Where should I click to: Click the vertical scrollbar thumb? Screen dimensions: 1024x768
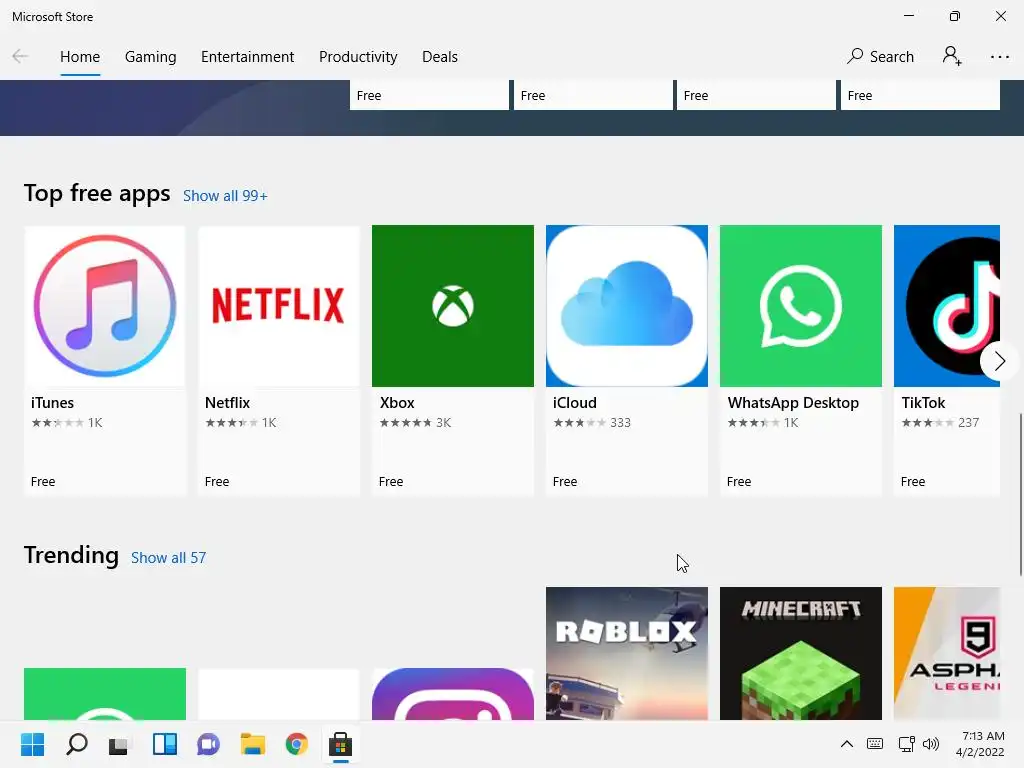(1020, 494)
